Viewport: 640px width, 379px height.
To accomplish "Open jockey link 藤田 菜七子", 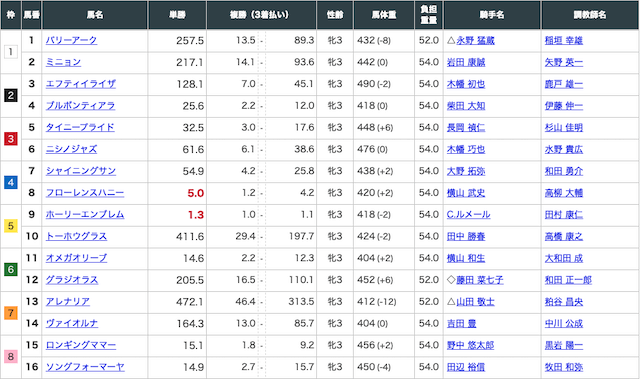I will 480,280.
